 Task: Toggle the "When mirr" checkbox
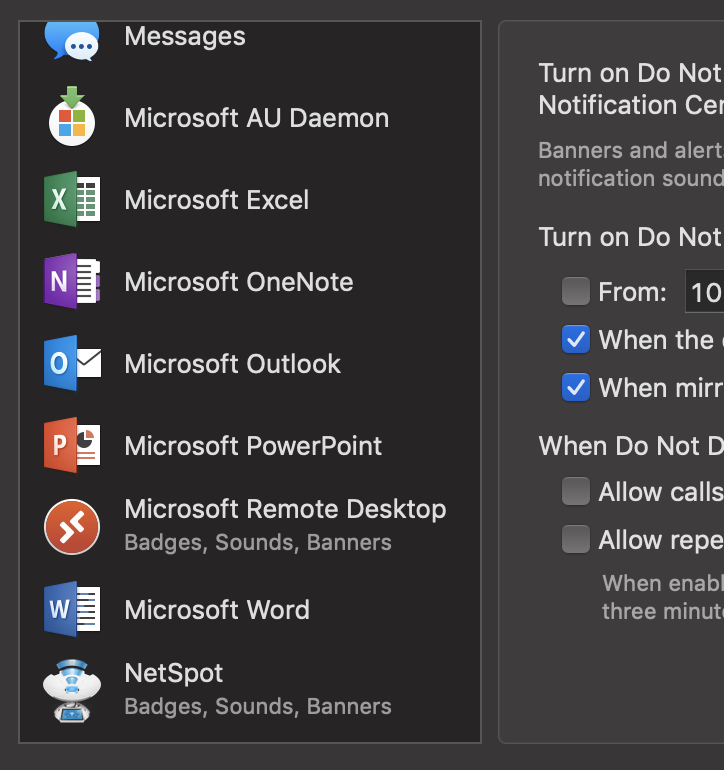[576, 387]
